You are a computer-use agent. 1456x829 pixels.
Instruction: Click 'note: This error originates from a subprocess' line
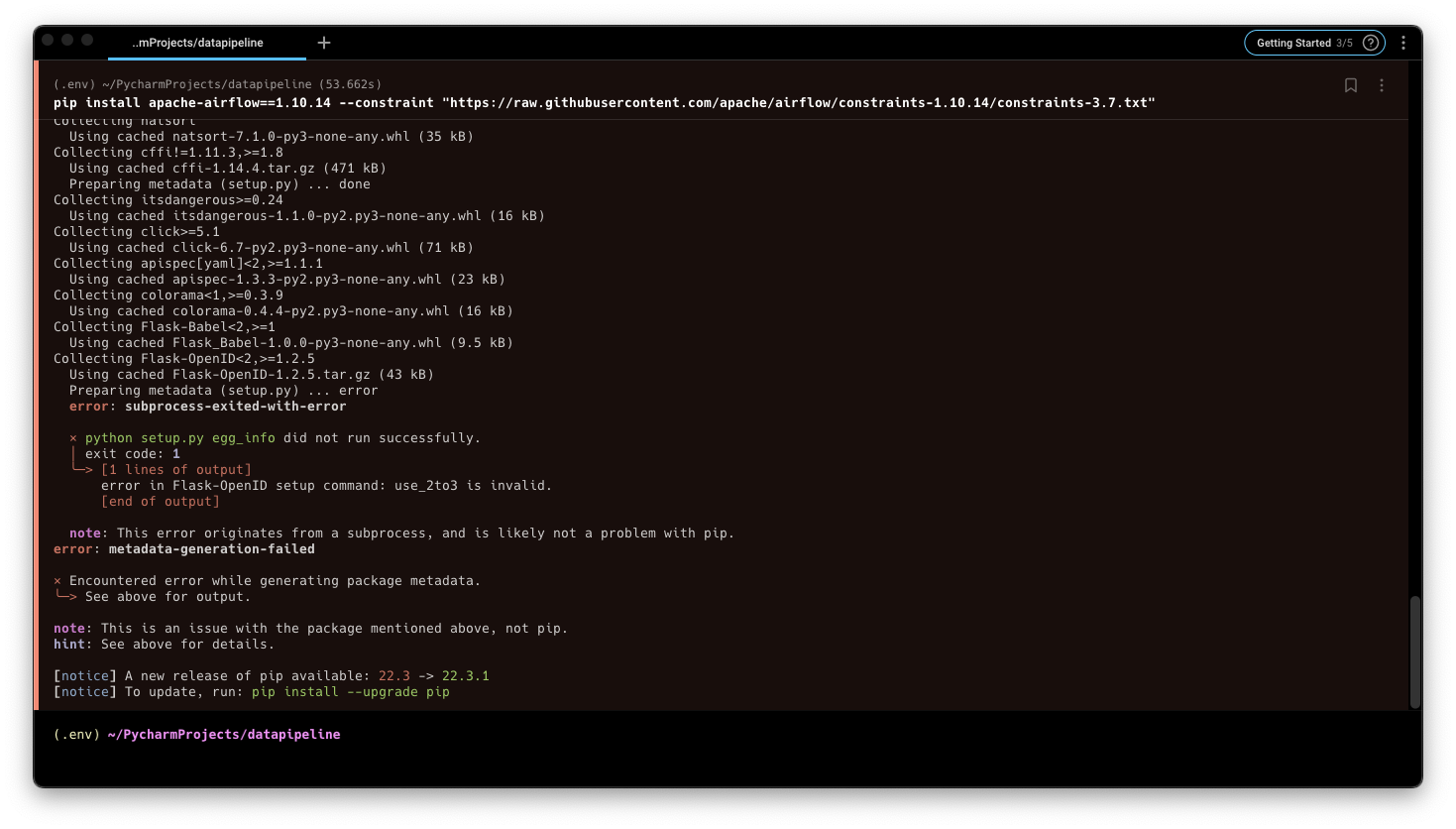[x=402, y=533]
